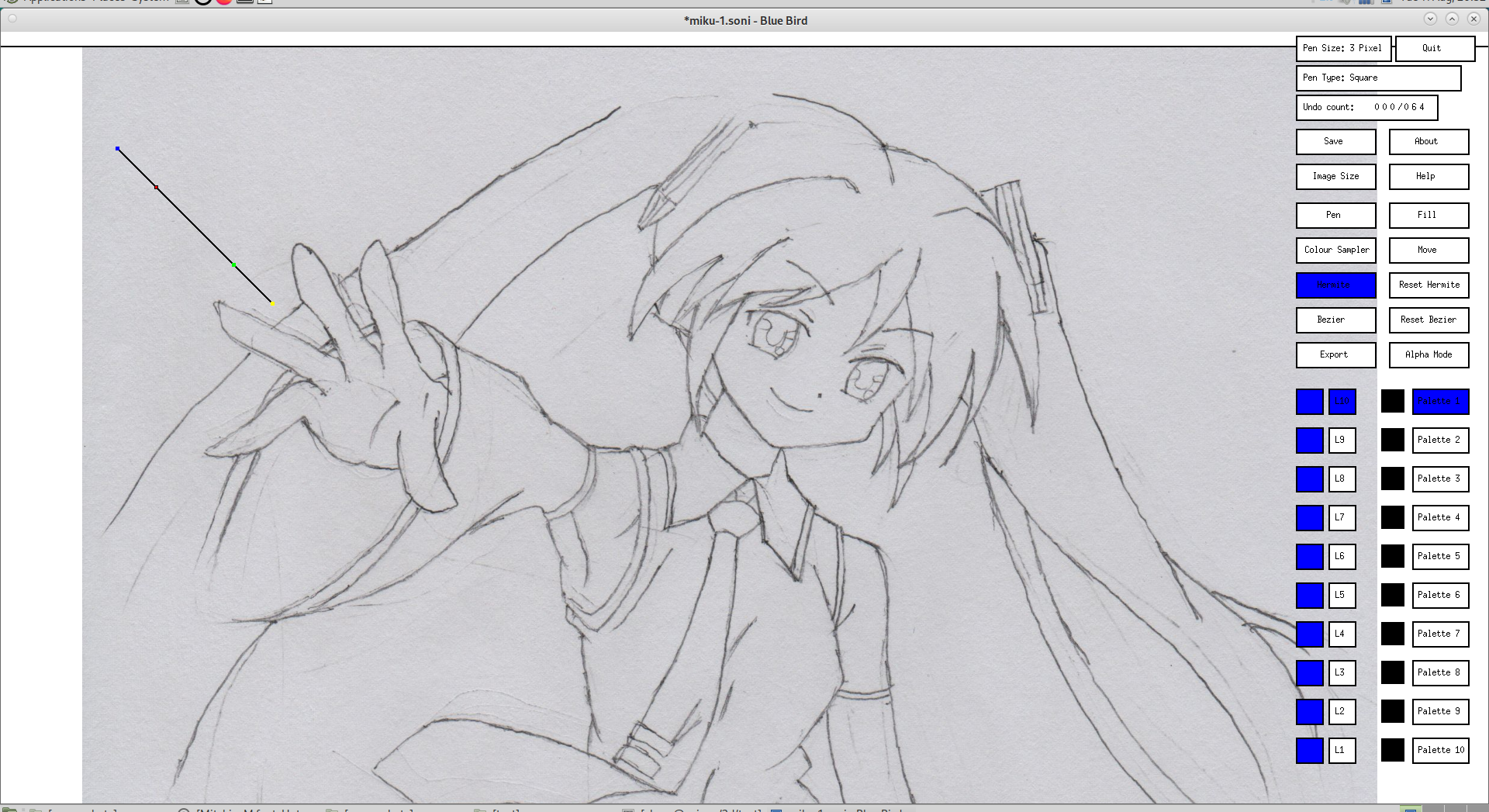The height and width of the screenshot is (812, 1489).
Task: Pick the black swatch beside Palette 7
Action: click(x=1393, y=634)
